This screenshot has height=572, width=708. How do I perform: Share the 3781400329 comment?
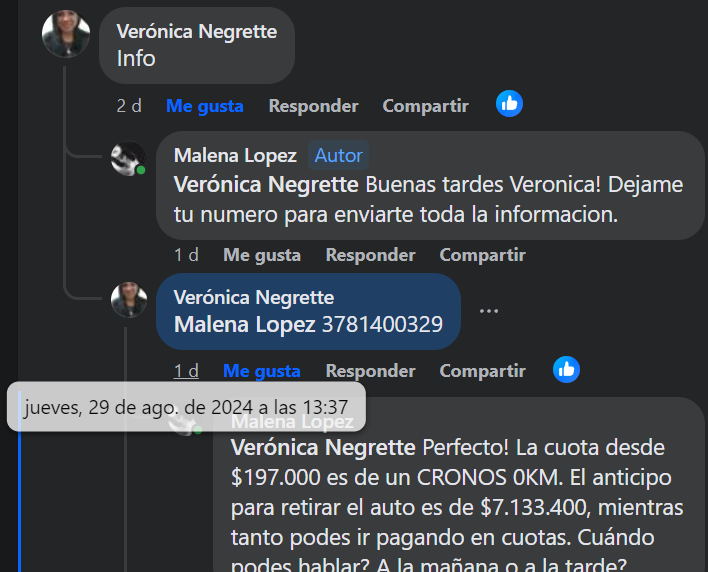pyautogui.click(x=482, y=371)
